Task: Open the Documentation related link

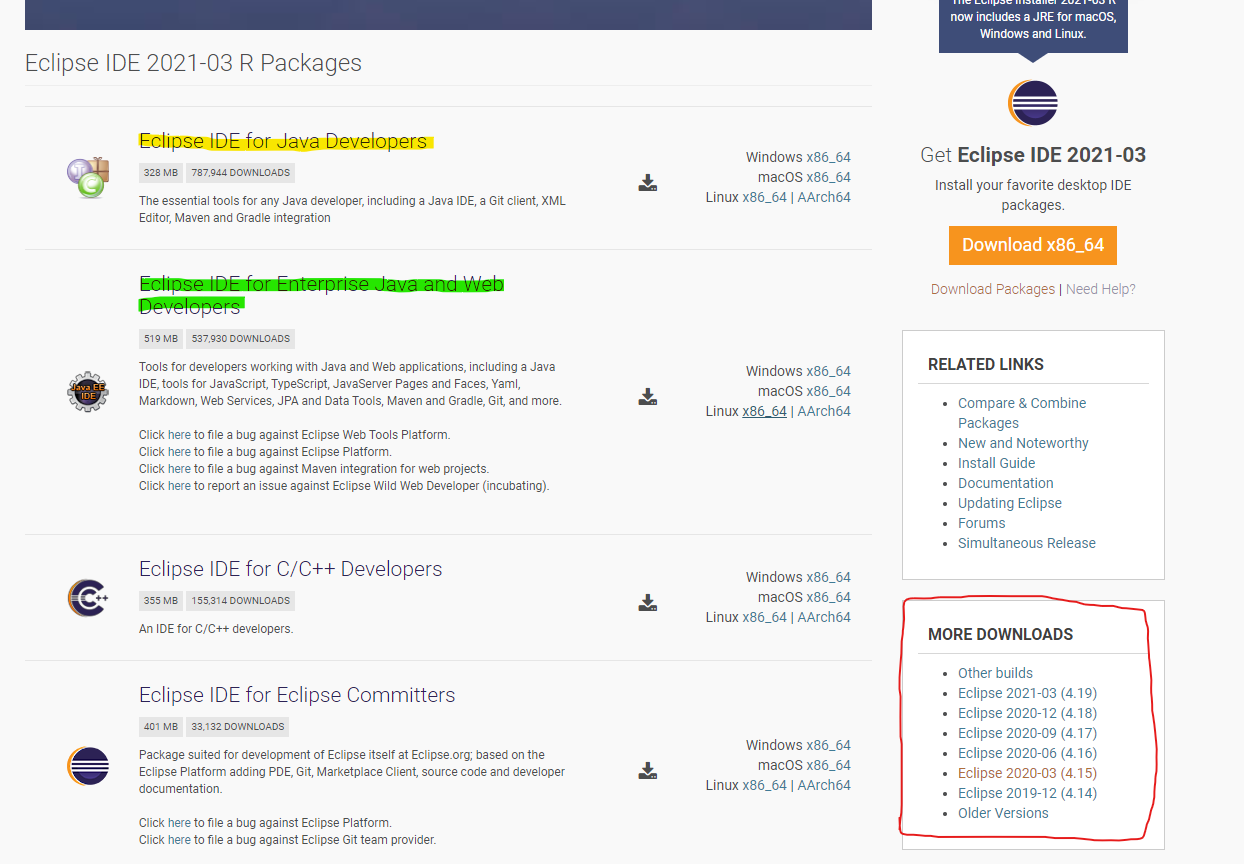Action: [x=1005, y=483]
